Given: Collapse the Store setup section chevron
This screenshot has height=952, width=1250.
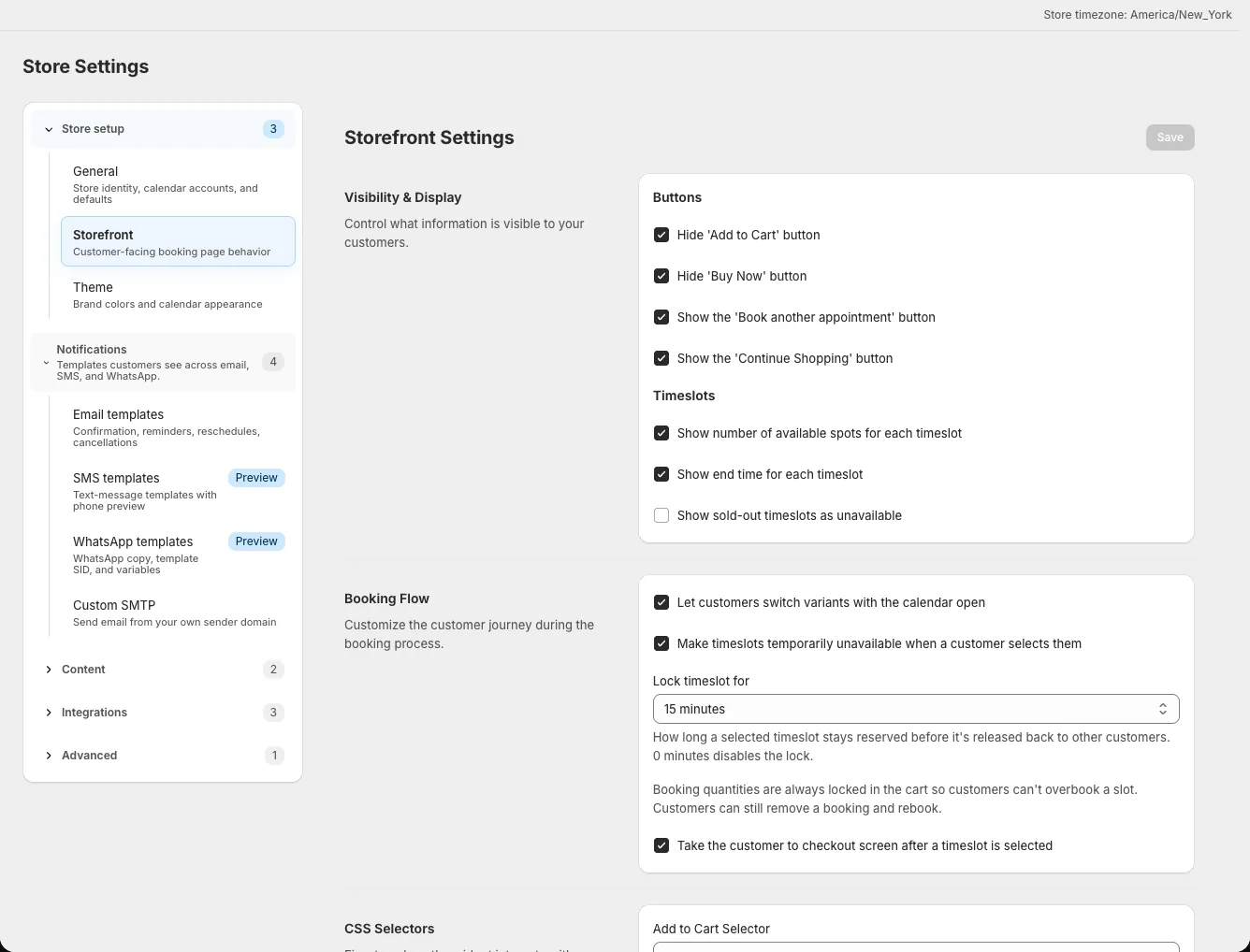Looking at the screenshot, I should coord(49,129).
